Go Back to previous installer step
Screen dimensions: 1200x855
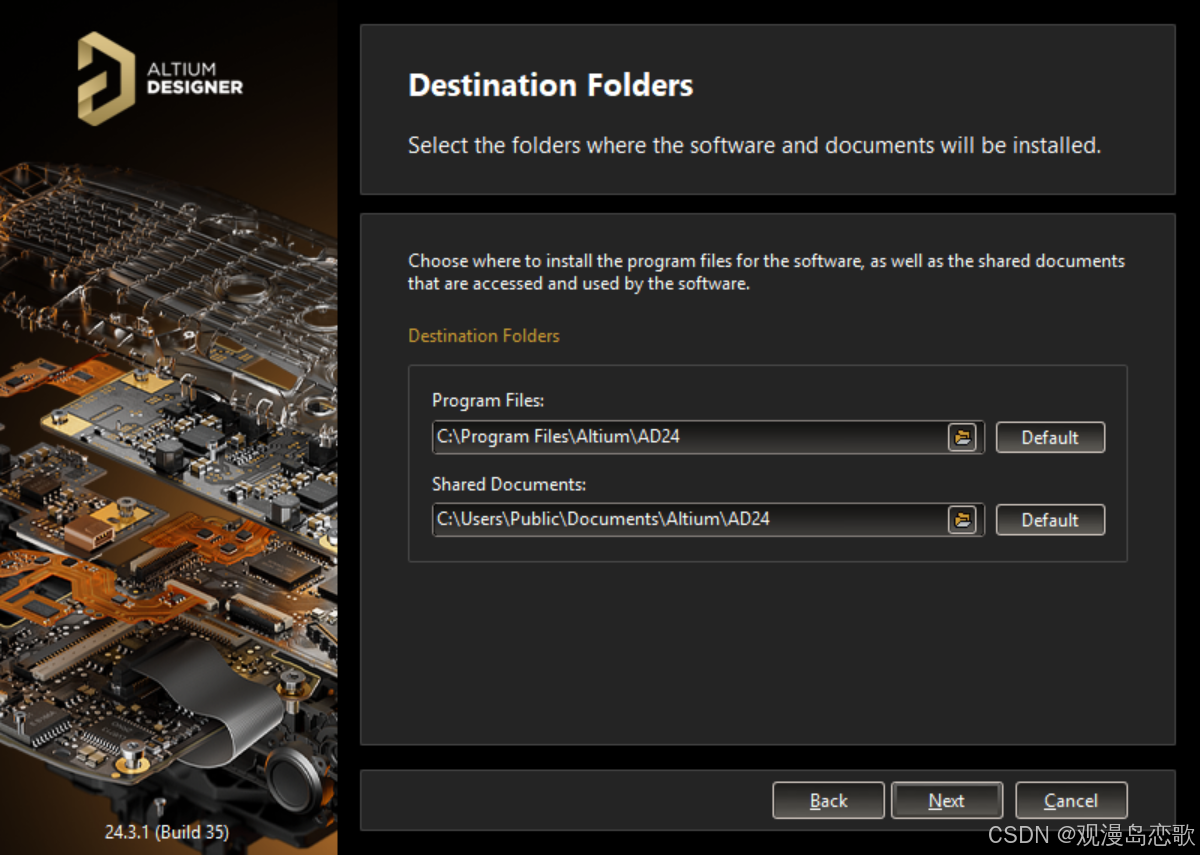coord(828,800)
